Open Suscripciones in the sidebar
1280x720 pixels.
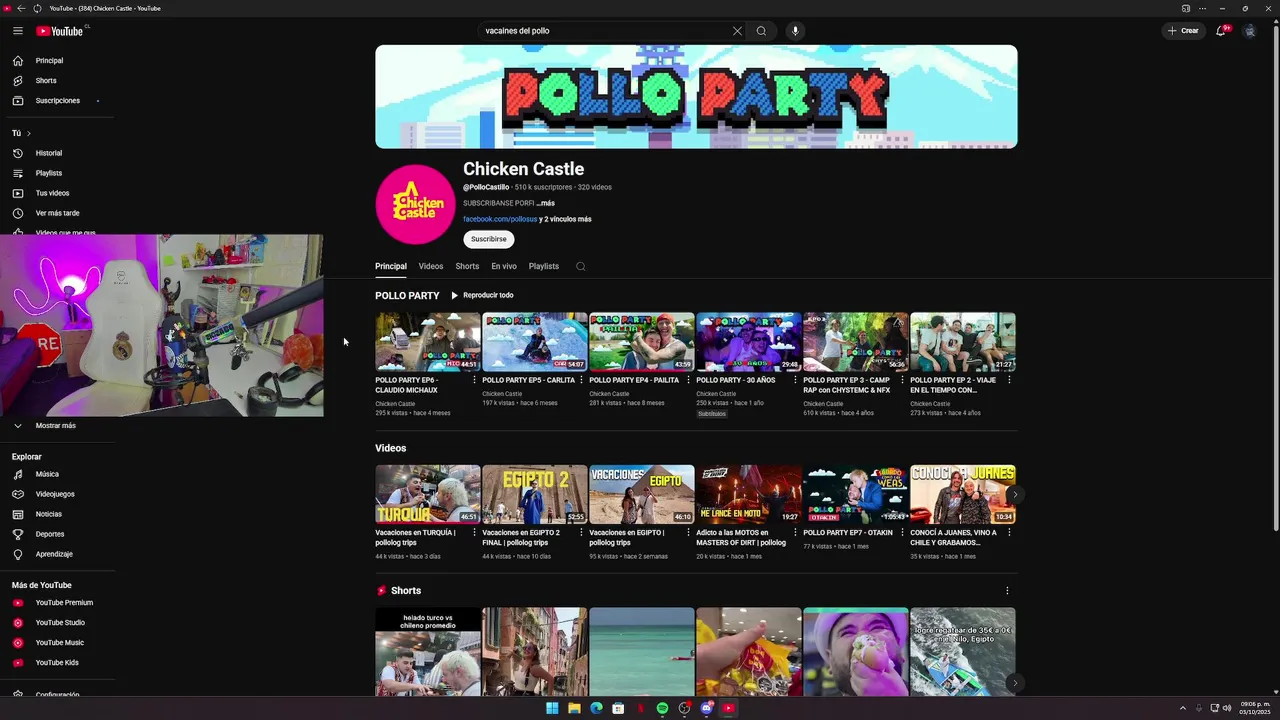57,101
